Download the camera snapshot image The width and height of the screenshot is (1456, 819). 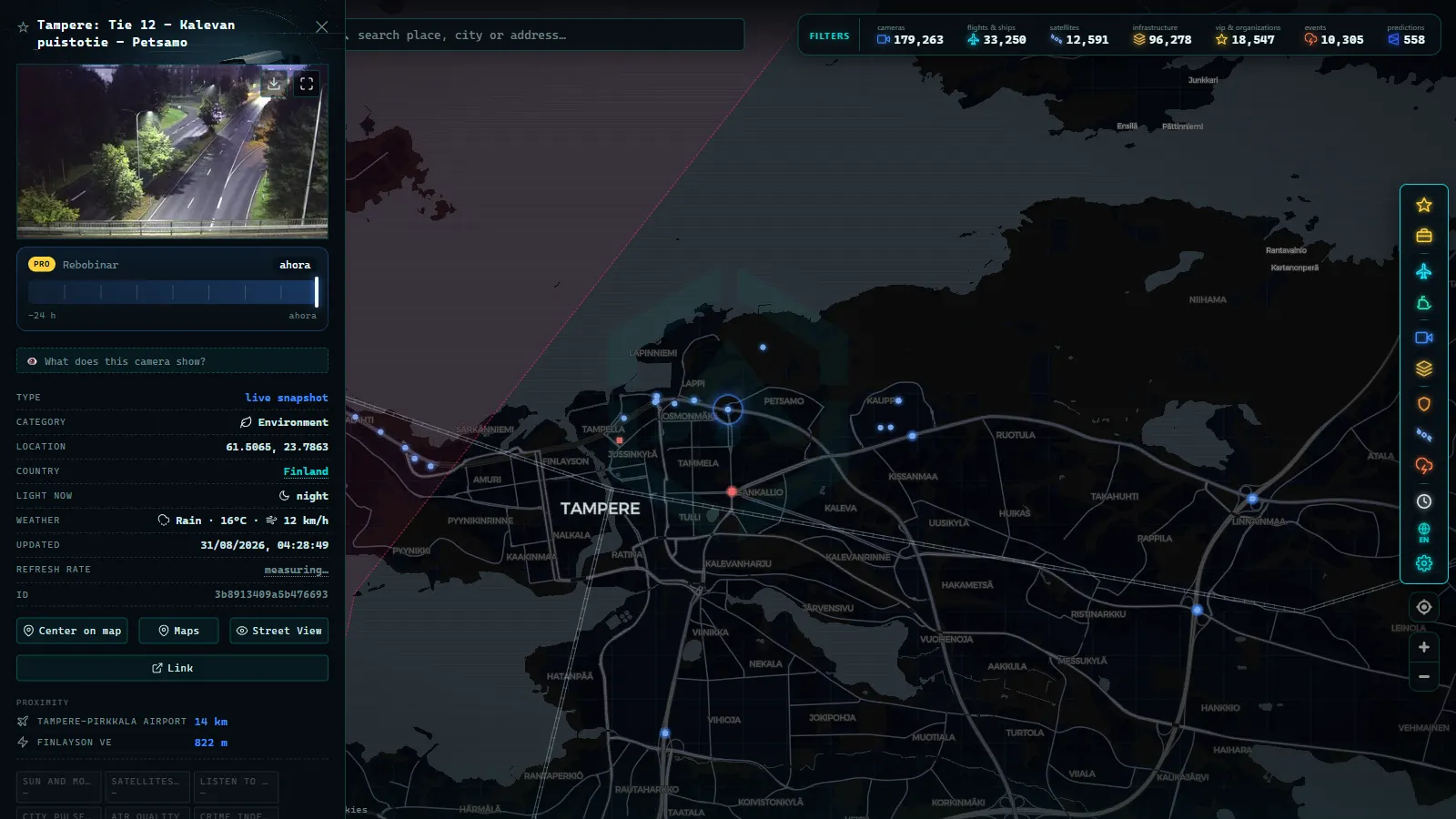(274, 84)
